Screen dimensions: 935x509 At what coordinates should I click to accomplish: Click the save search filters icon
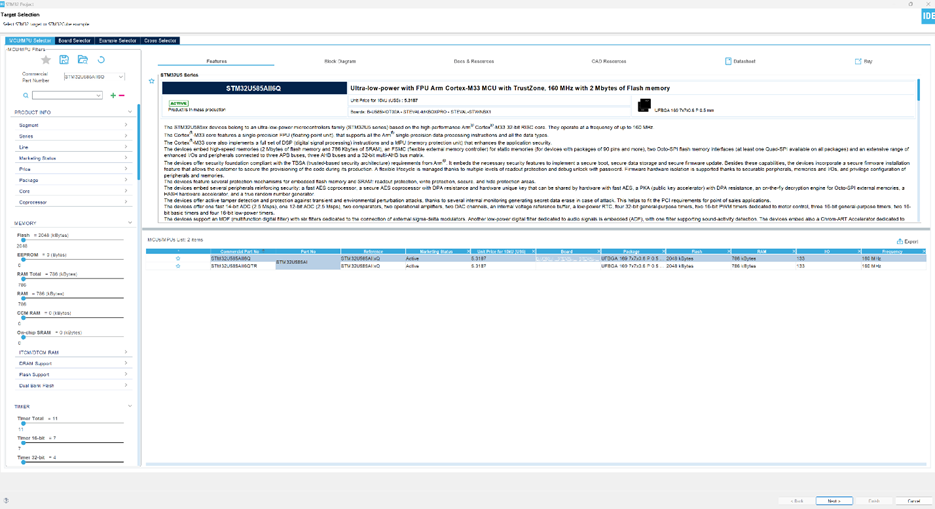point(64,60)
